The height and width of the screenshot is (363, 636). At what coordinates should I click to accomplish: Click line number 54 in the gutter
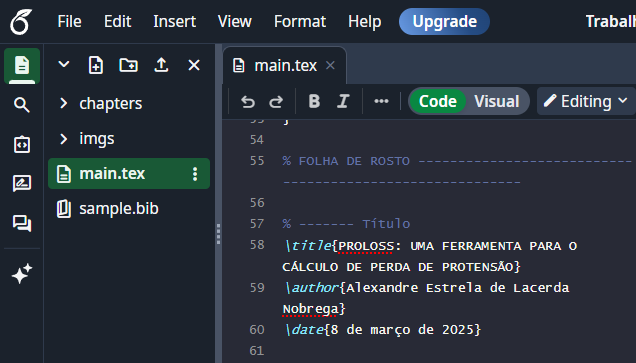pos(257,140)
